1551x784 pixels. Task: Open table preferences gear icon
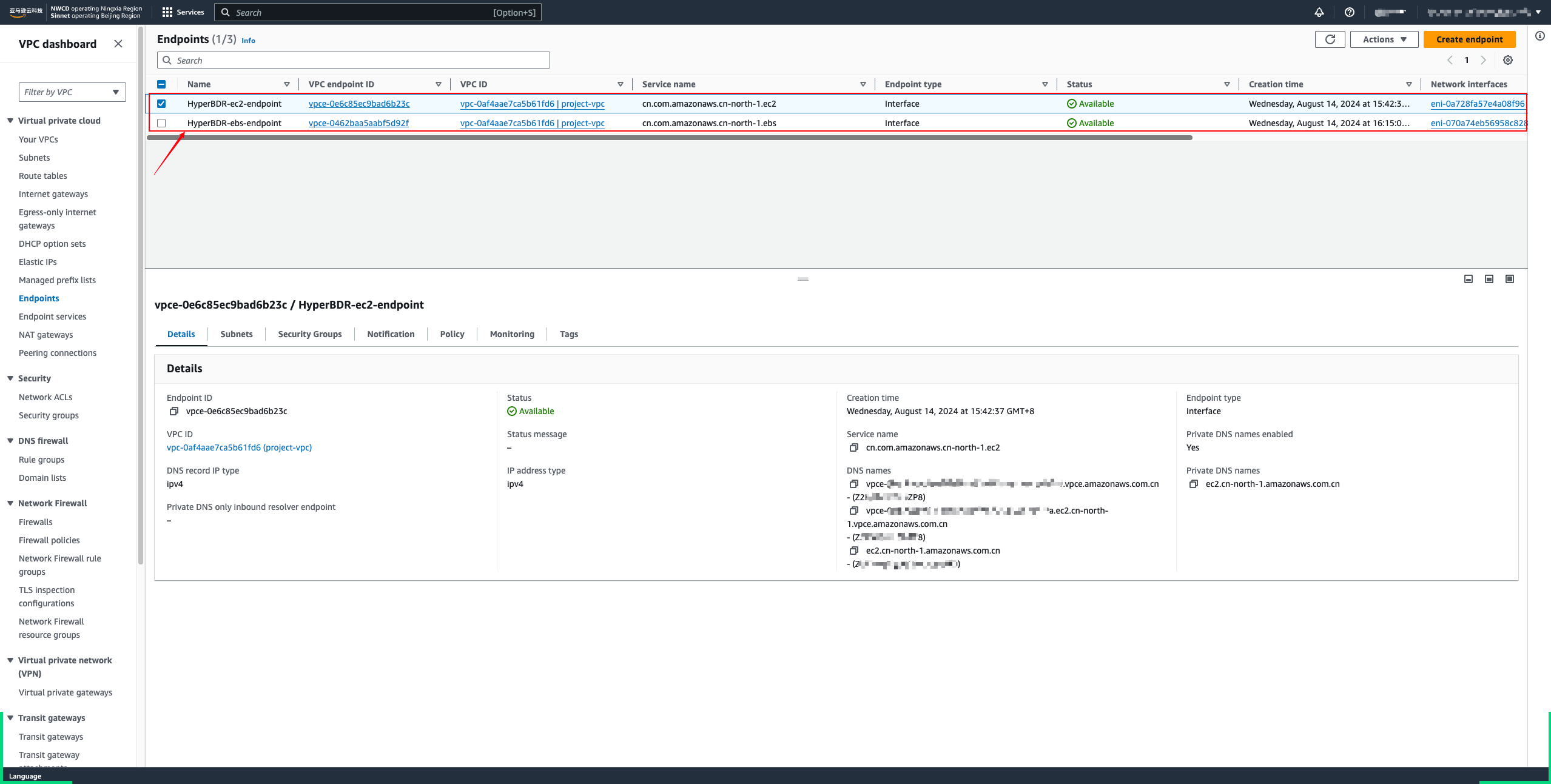[x=1507, y=60]
